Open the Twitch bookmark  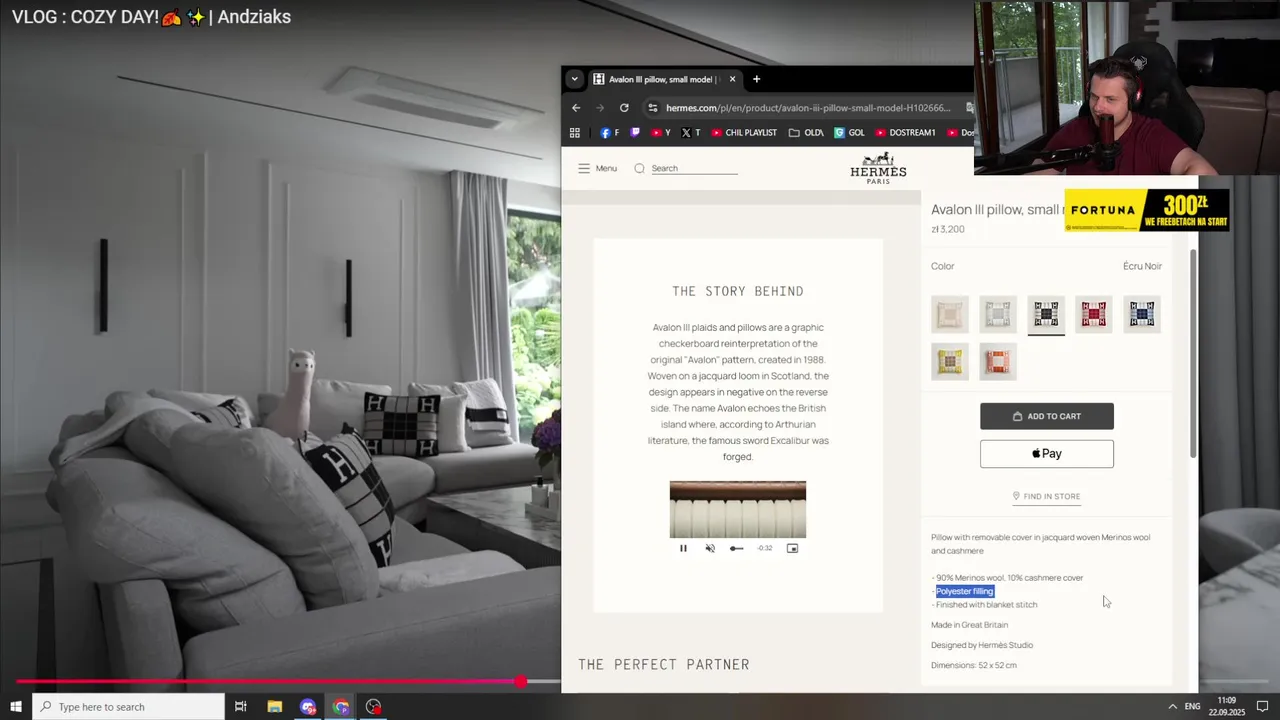pos(635,132)
